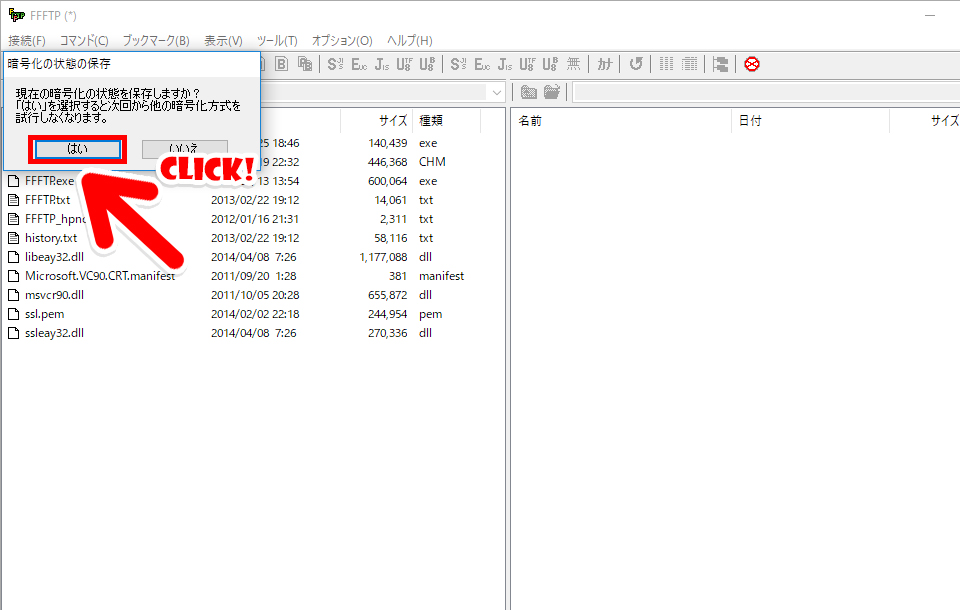Open the コマンド(C) menu
Viewport: 960px width, 610px height.
tap(84, 40)
